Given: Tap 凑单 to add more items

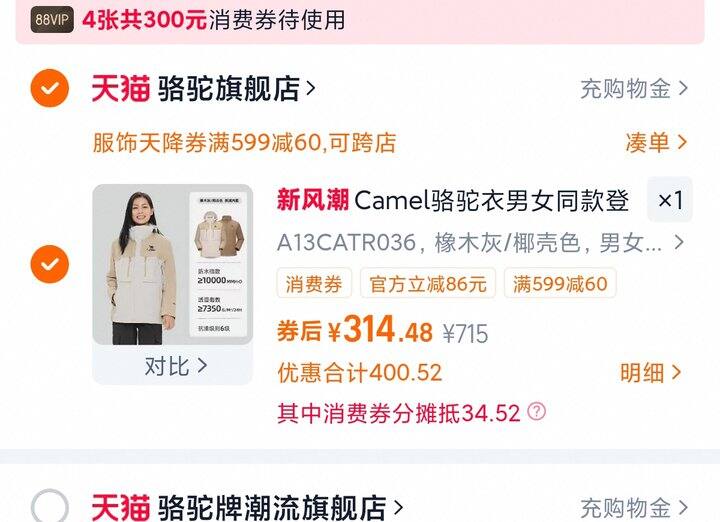Looking at the screenshot, I should tap(656, 142).
